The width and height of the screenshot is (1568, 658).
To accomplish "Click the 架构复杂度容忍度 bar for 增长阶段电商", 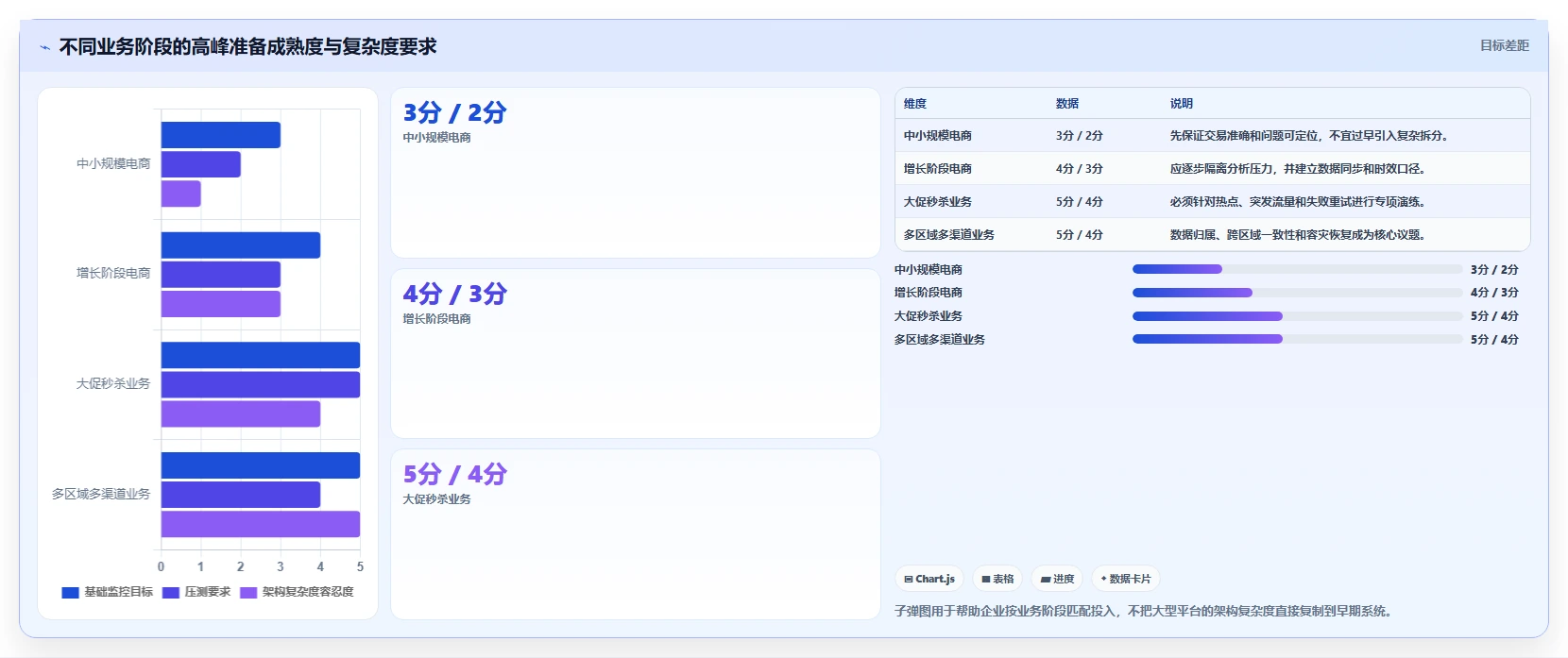I will [x=221, y=304].
